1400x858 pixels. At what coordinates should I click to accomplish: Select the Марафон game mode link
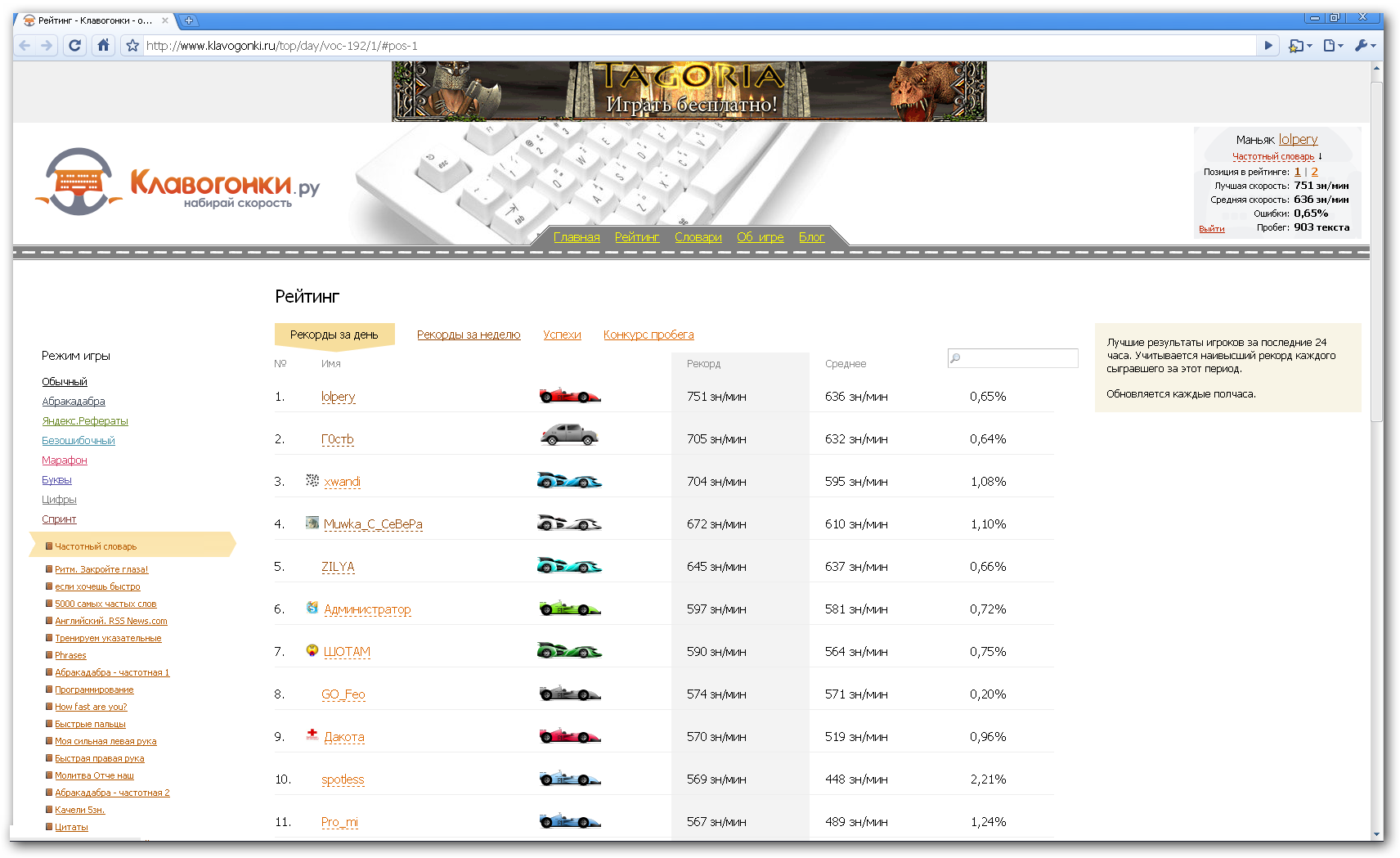click(x=65, y=460)
